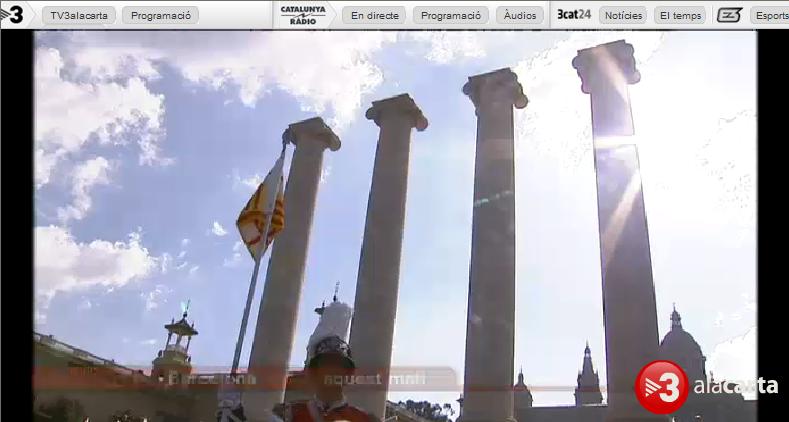Screen dimensions: 789x422
Task: Open El temps weather section
Action: [680, 16]
